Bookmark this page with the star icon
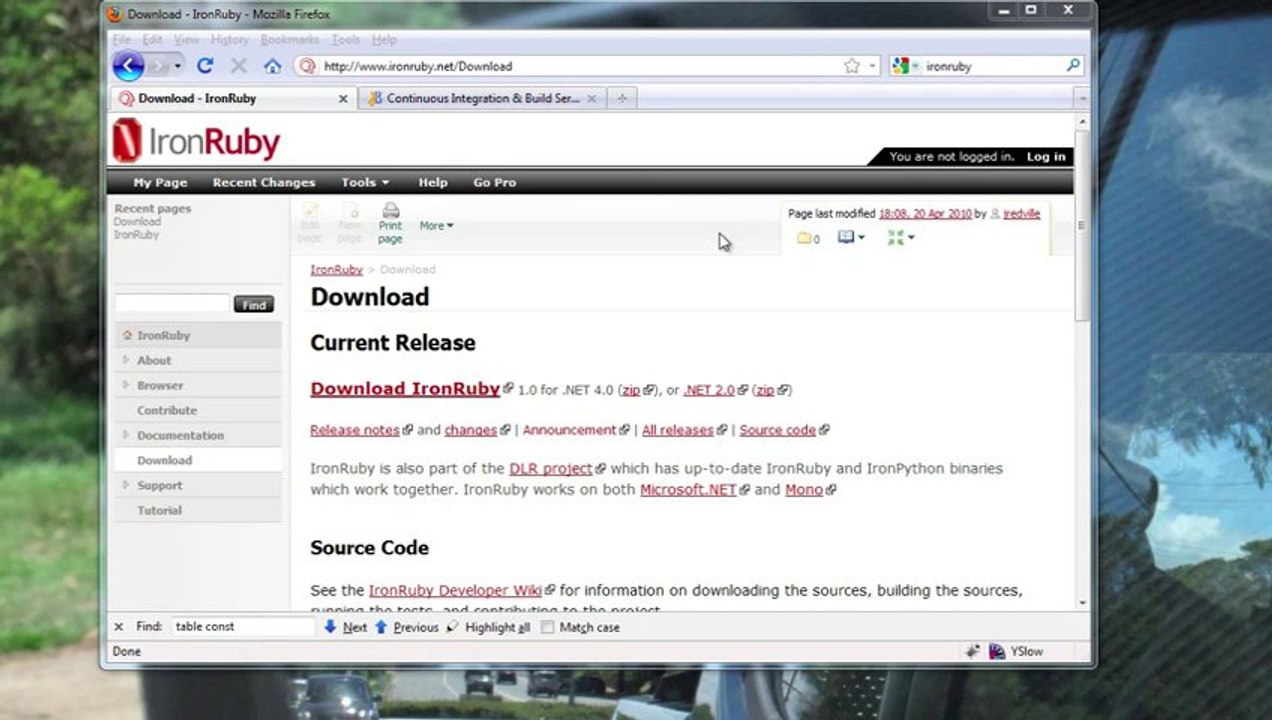 tap(851, 66)
